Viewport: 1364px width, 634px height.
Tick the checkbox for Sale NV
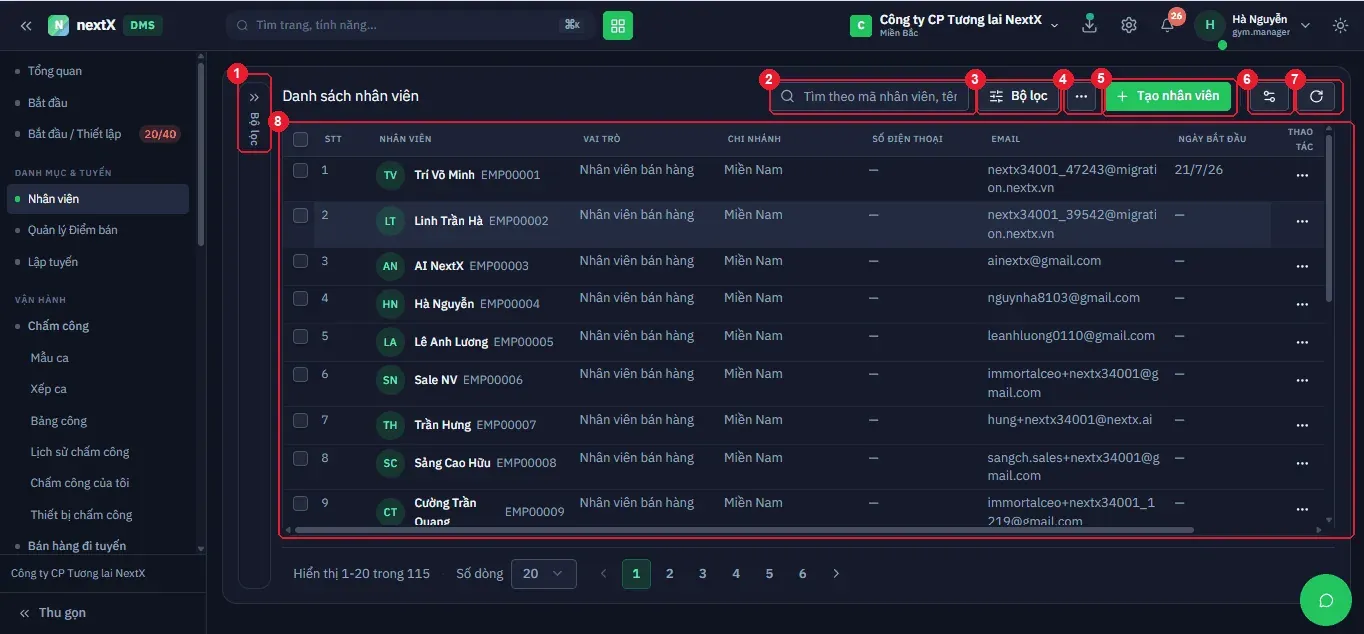pyautogui.click(x=301, y=374)
